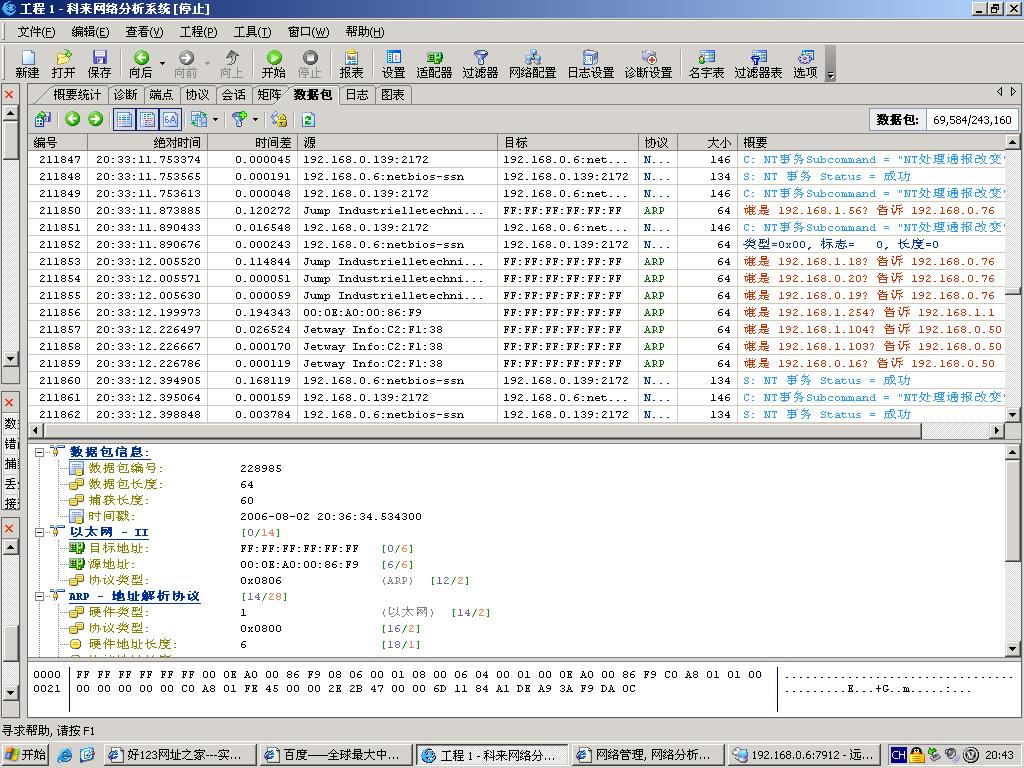Click the 过滤器 (Filter) funnel icon

[480, 63]
